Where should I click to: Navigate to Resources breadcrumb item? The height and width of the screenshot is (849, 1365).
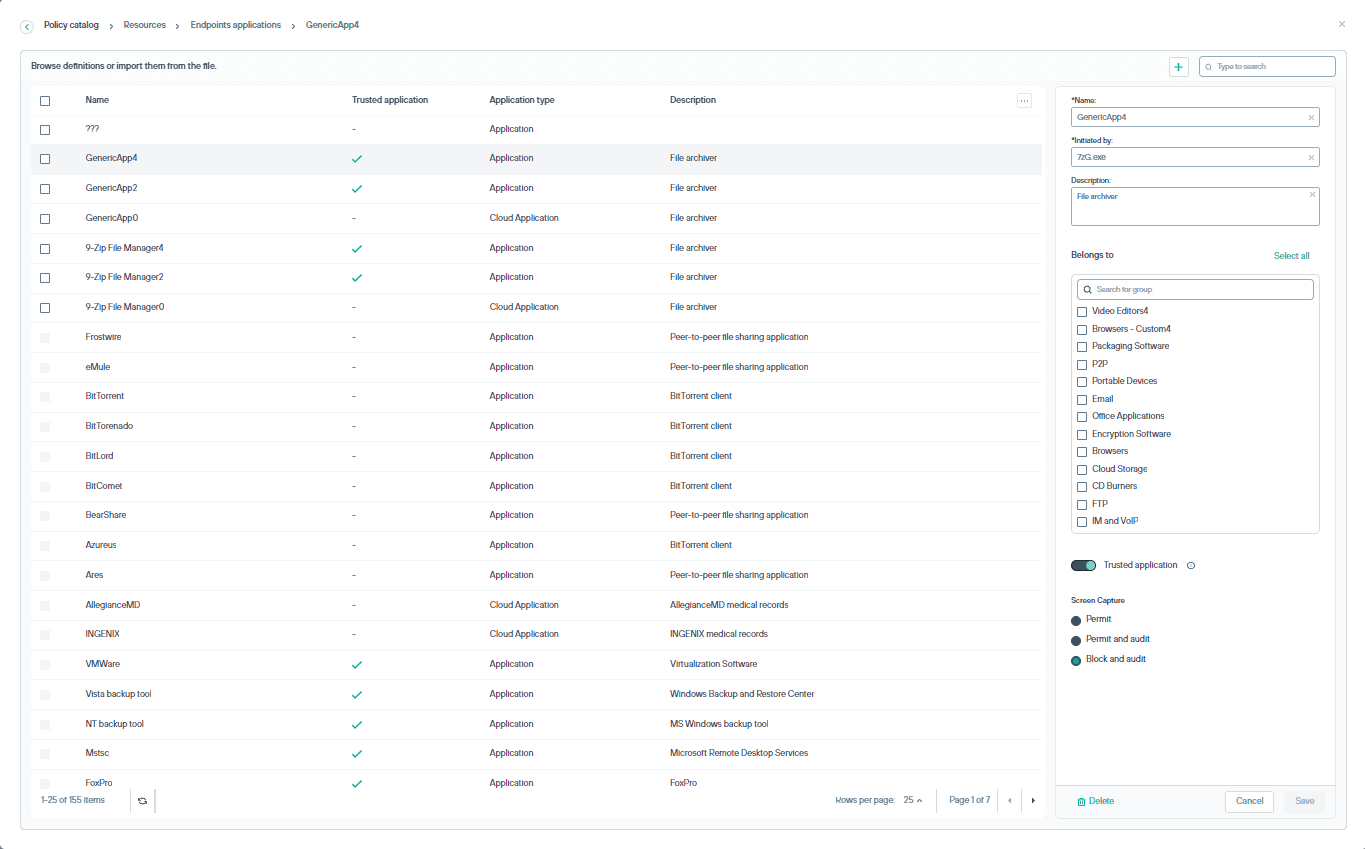coord(144,25)
